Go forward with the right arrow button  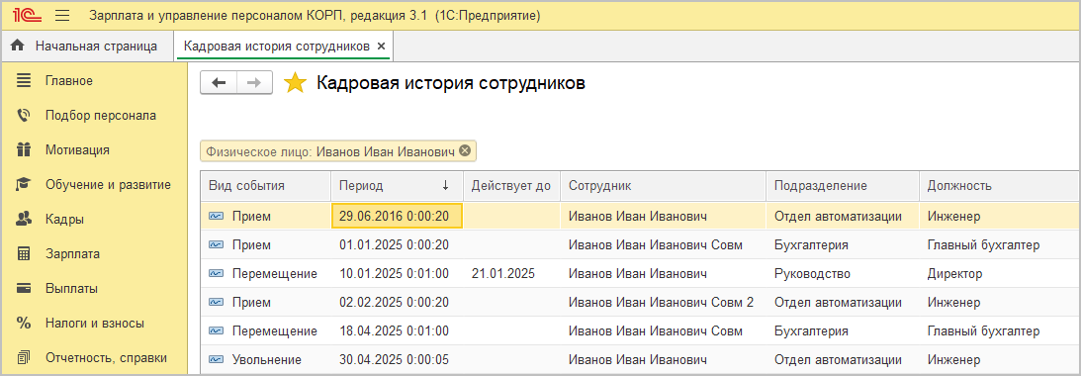[254, 83]
